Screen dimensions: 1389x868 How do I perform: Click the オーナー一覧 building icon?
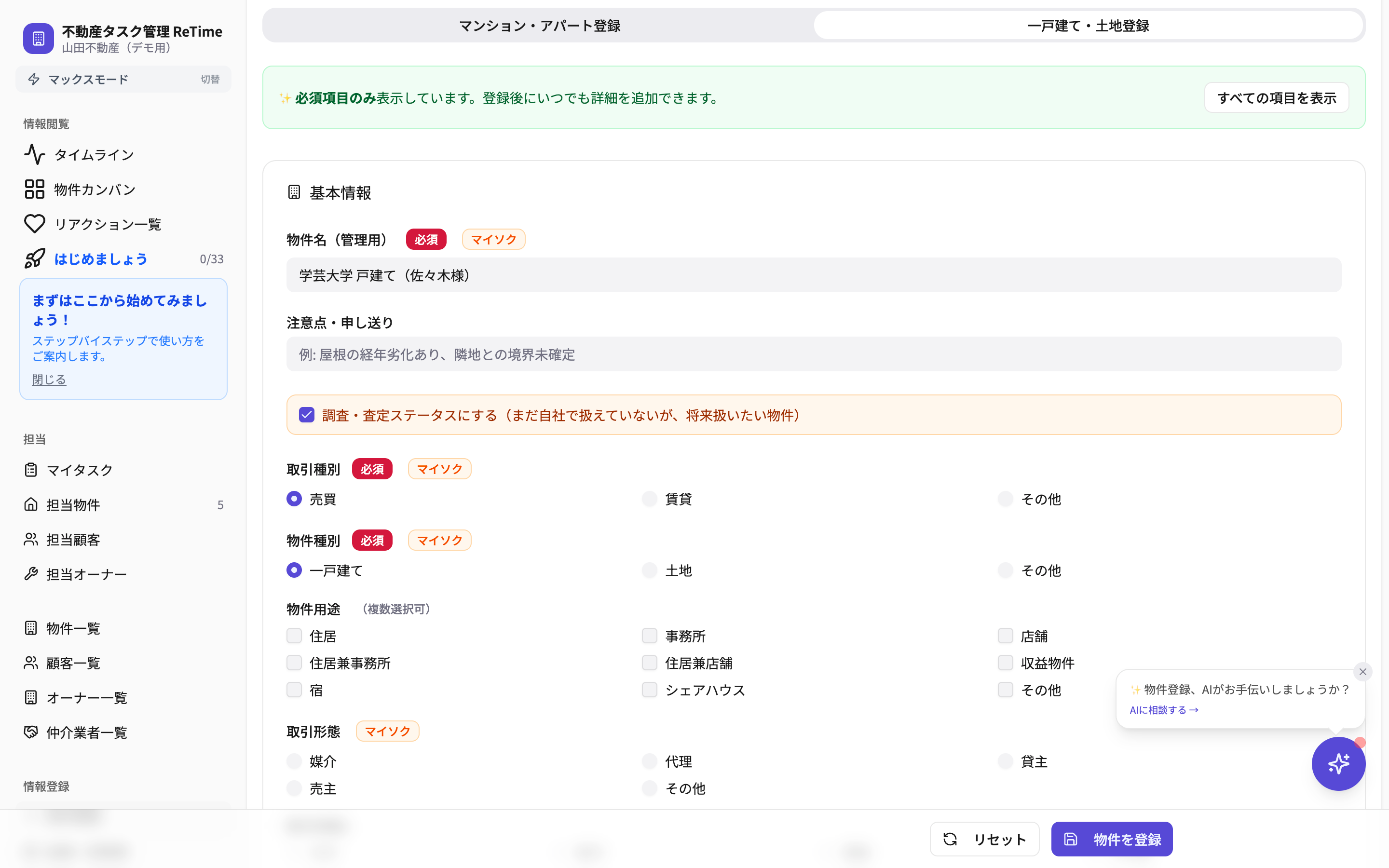pyautogui.click(x=31, y=697)
